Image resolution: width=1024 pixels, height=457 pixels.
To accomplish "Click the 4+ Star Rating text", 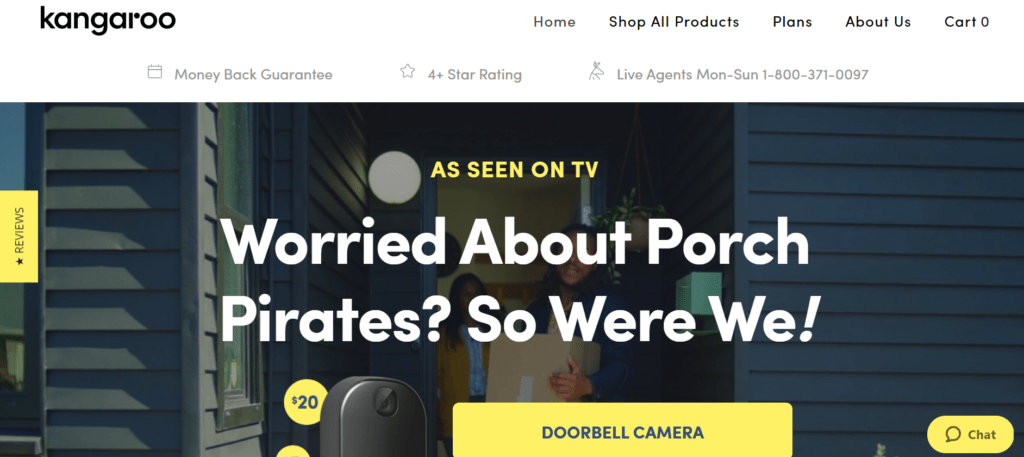I will coord(475,74).
